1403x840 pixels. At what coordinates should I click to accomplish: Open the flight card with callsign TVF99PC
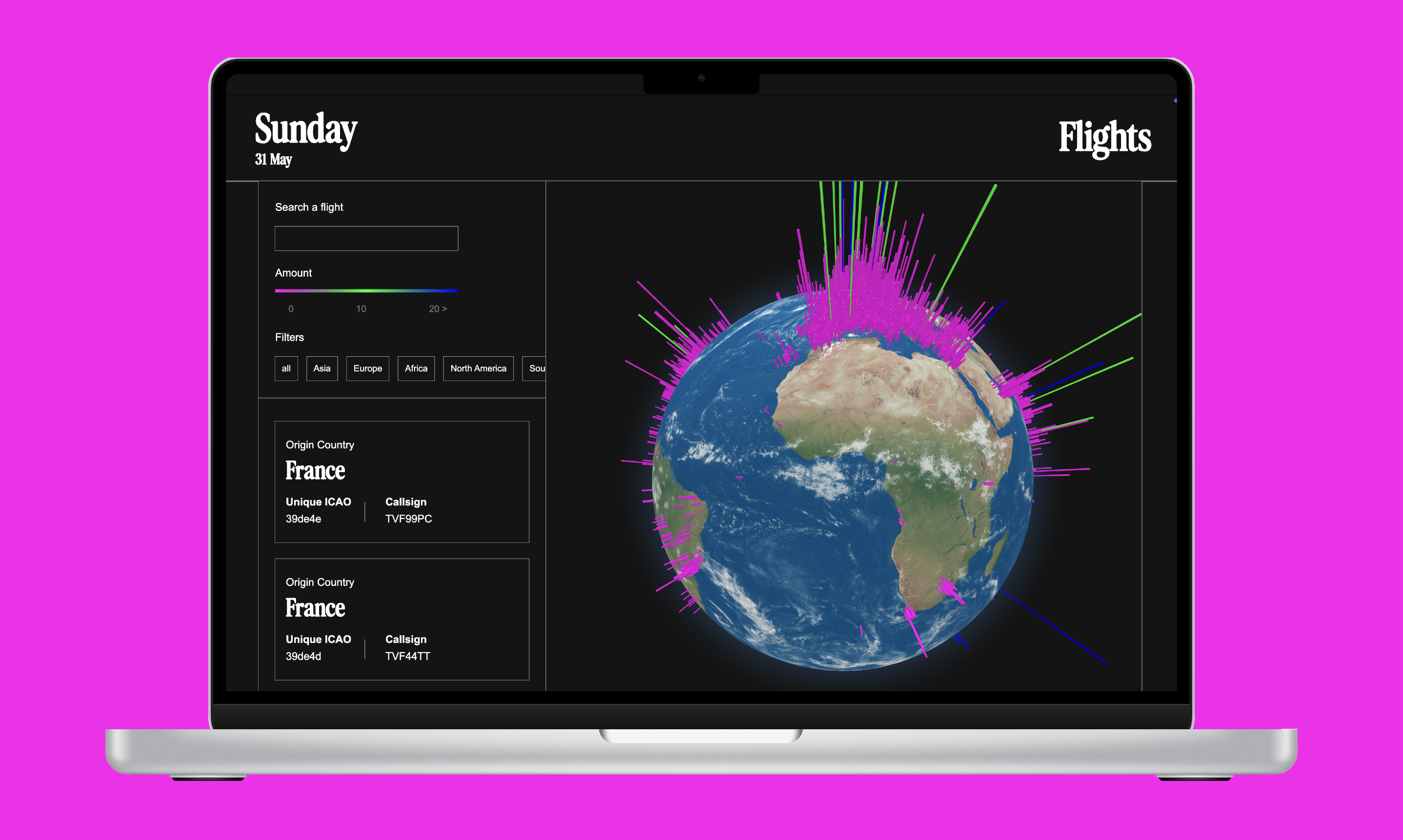[402, 481]
